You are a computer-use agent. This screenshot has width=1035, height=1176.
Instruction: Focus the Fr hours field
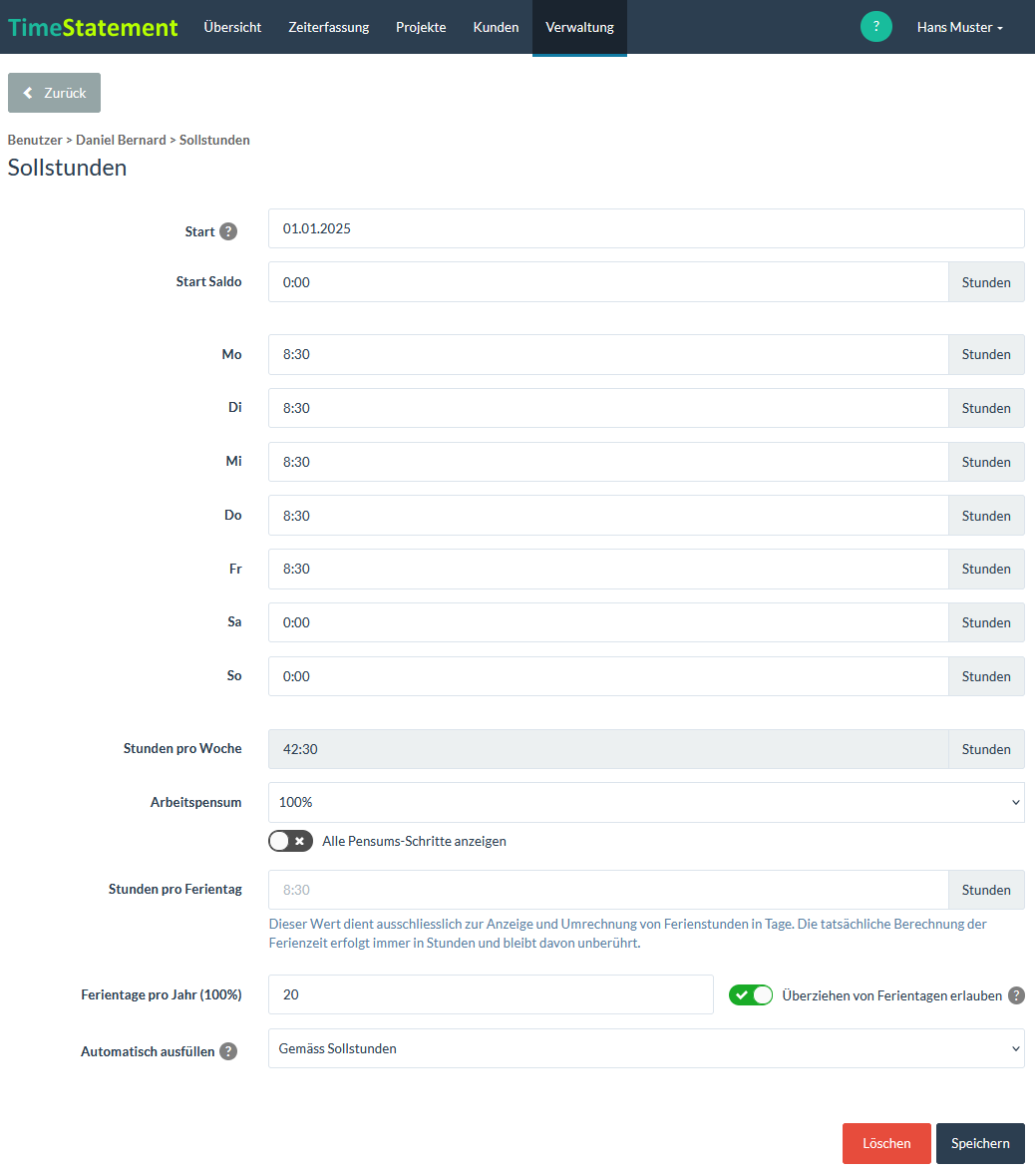pos(608,569)
